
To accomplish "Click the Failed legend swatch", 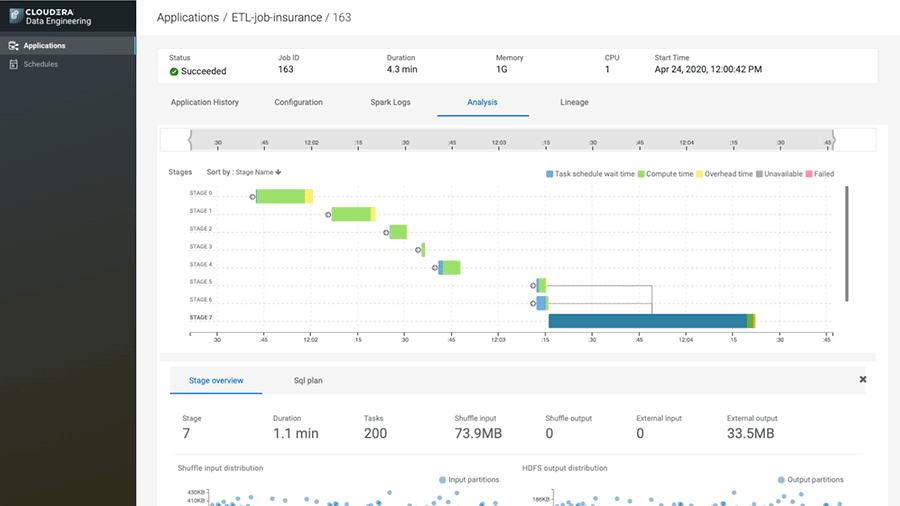I will 809,174.
